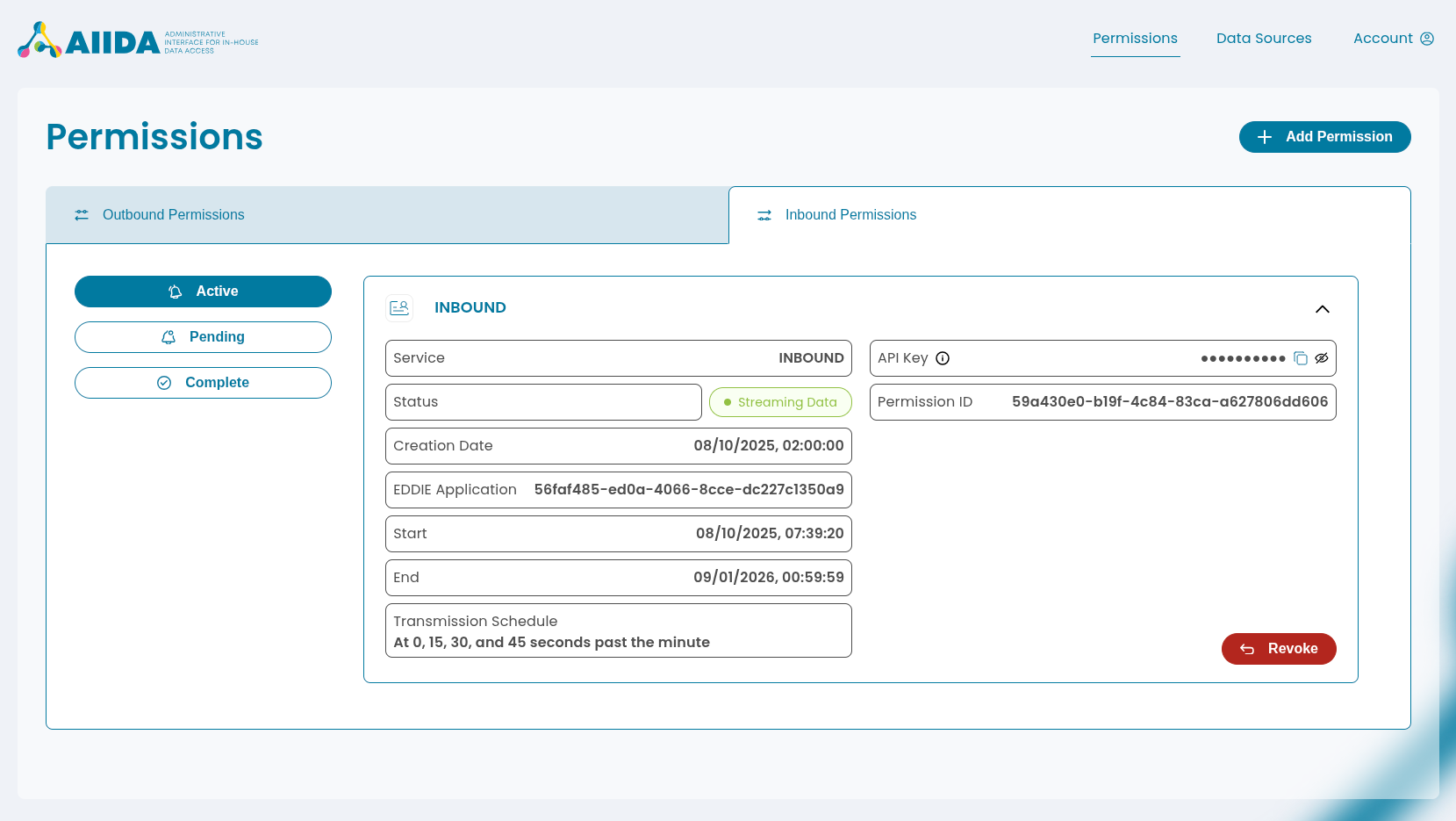Select the Pending permissions filter
Viewport: 1456px width, 821px height.
pyautogui.click(x=203, y=336)
